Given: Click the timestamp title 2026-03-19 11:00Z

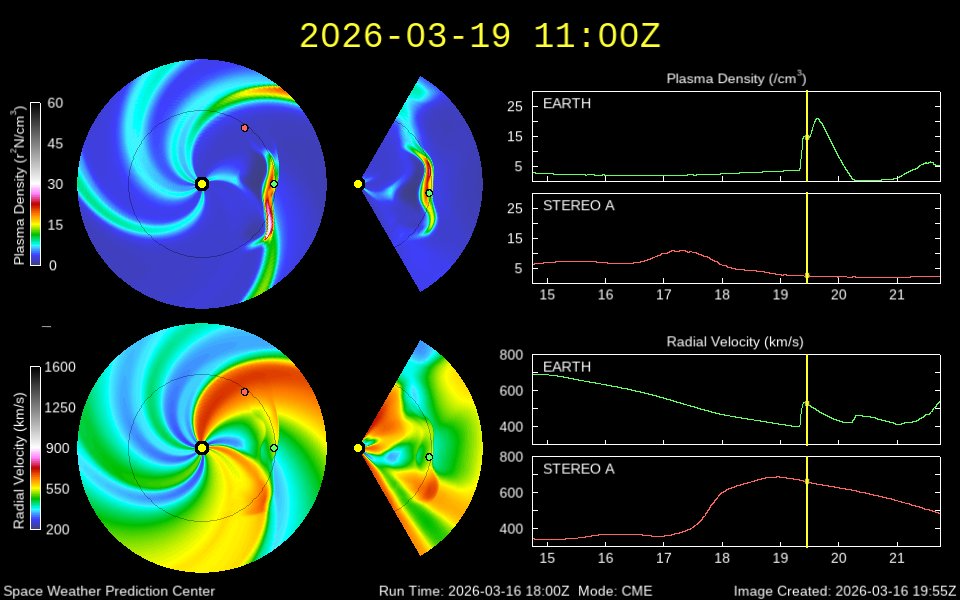Looking at the screenshot, I should (x=478, y=32).
